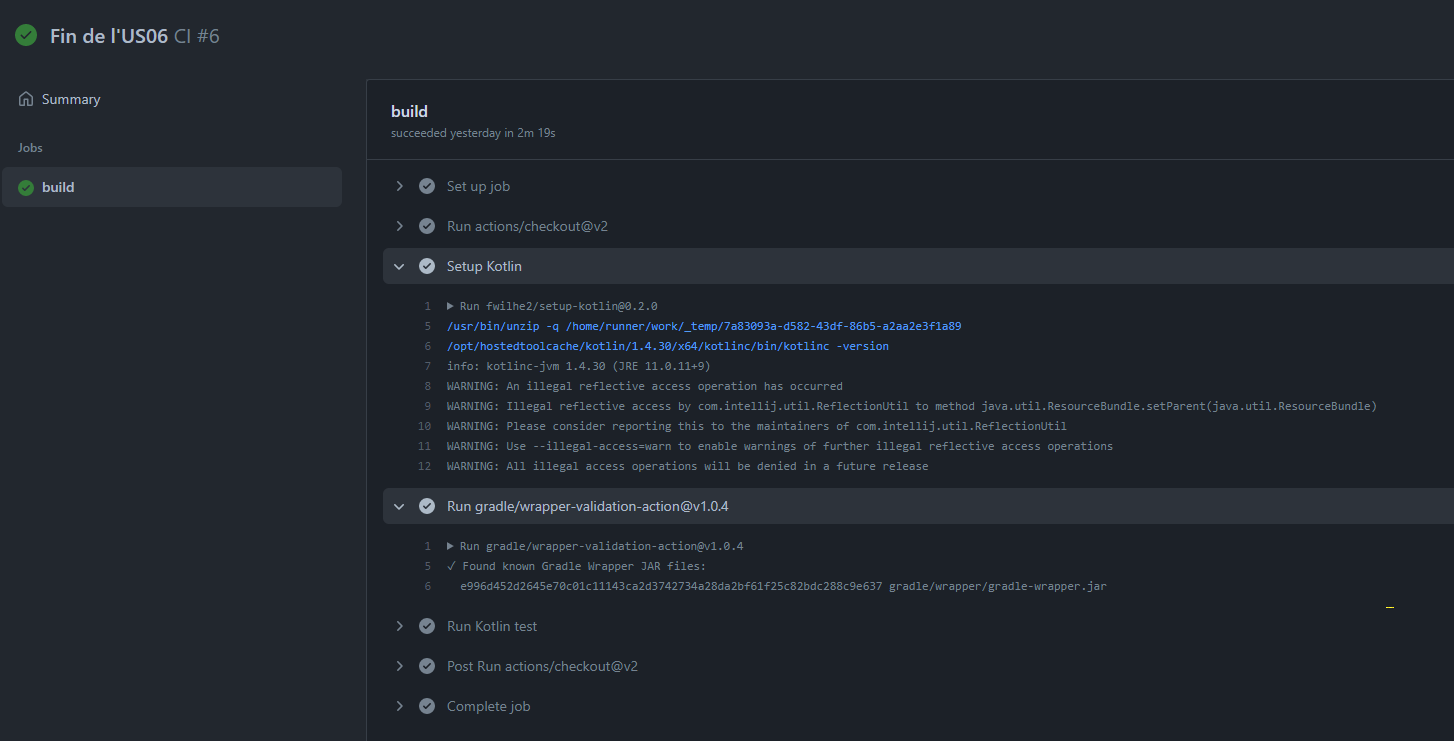
Task: Open the Summary link in sidebar
Action: click(71, 99)
